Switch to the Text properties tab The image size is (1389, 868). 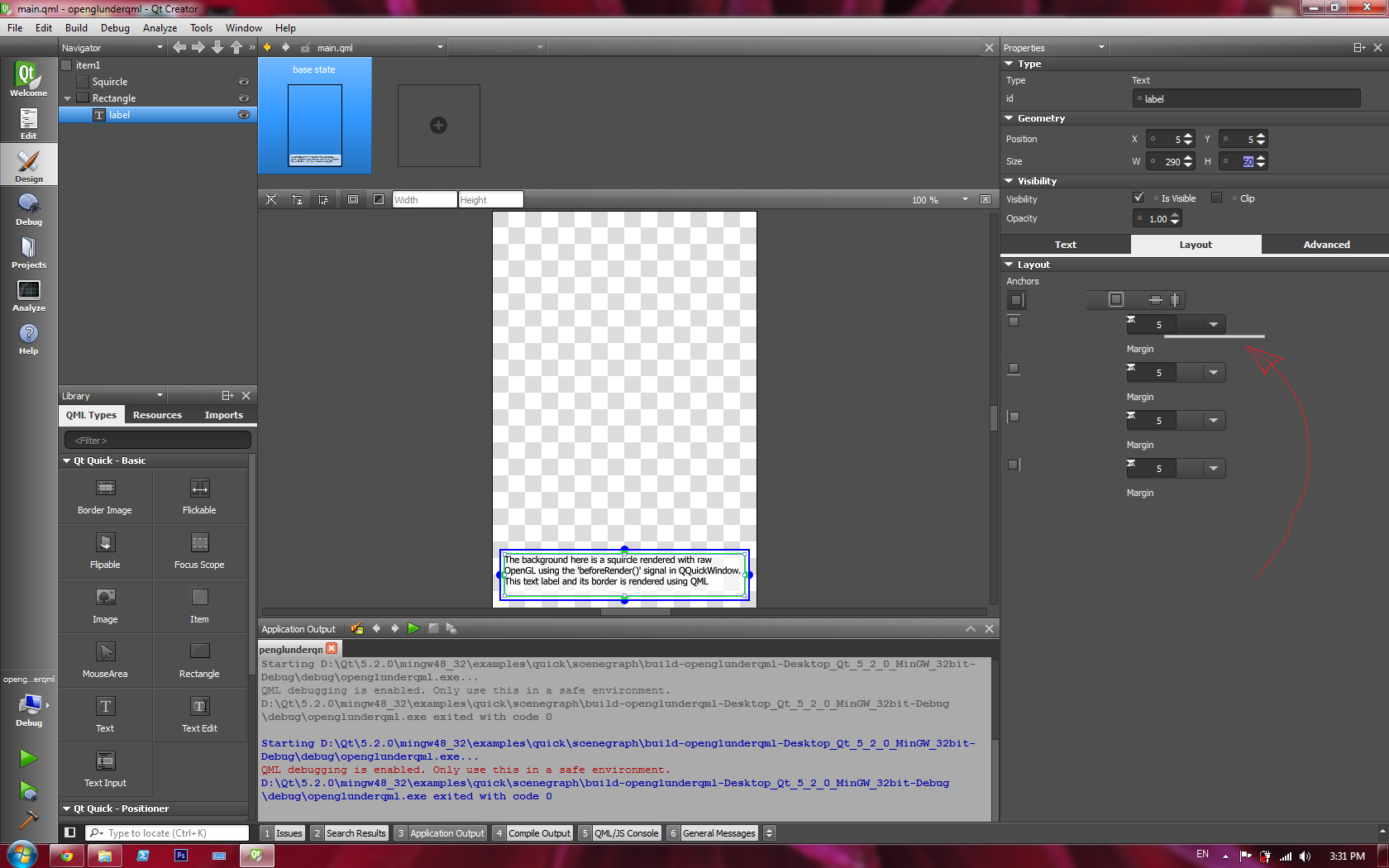point(1065,245)
